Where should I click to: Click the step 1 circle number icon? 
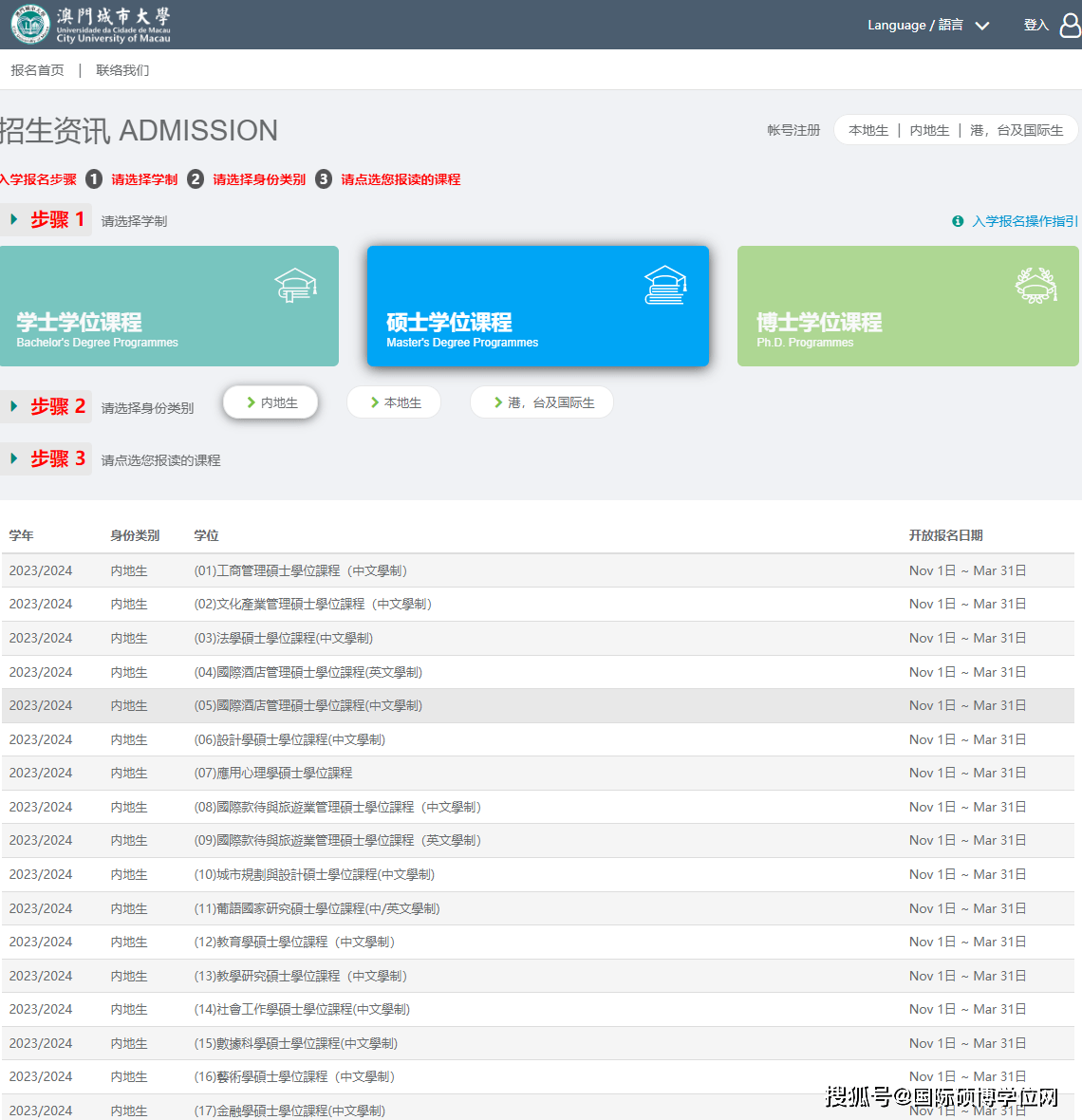click(x=94, y=179)
